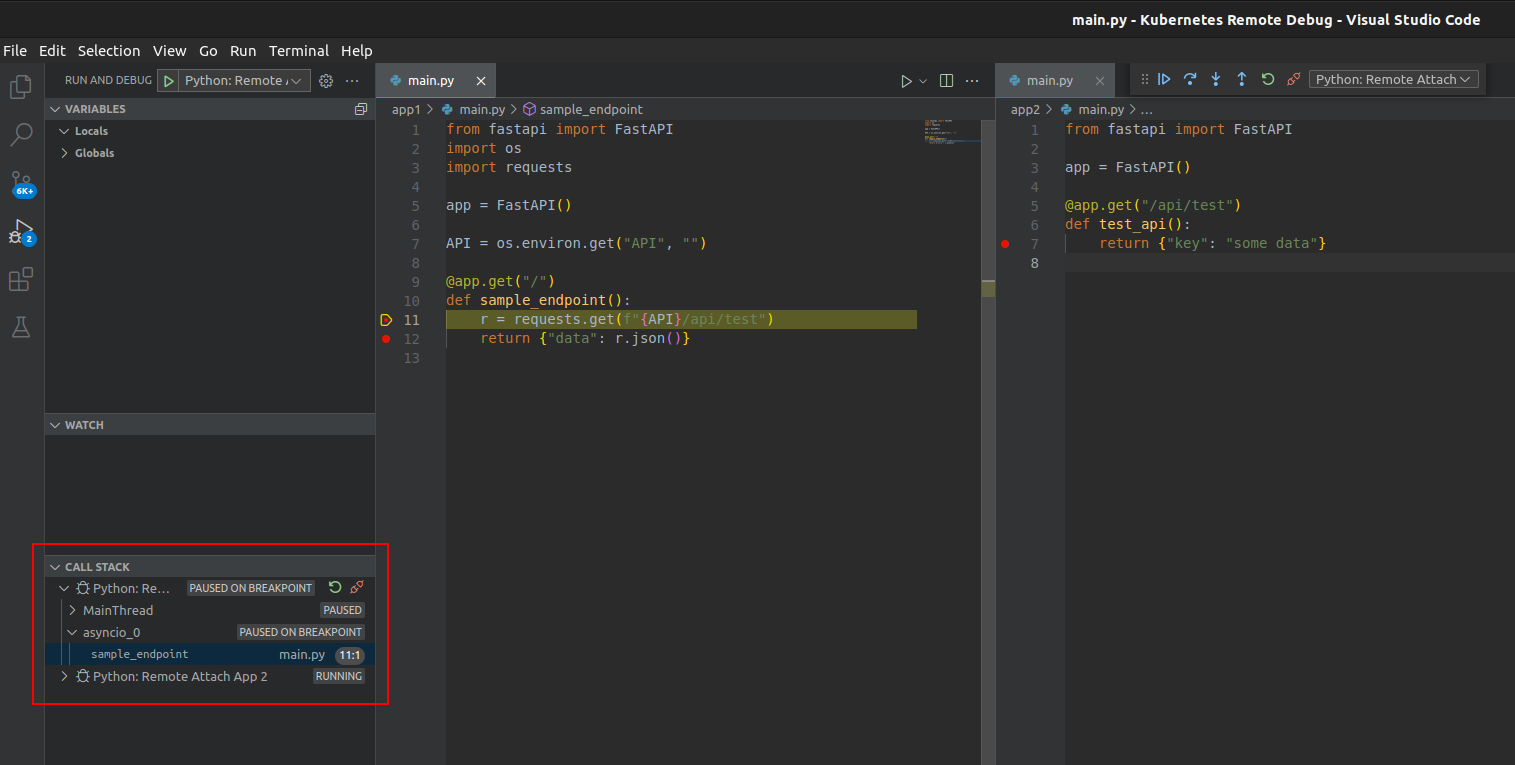This screenshot has height=765, width=1515.
Task: Click the left editor scrollbar marker
Action: click(988, 289)
